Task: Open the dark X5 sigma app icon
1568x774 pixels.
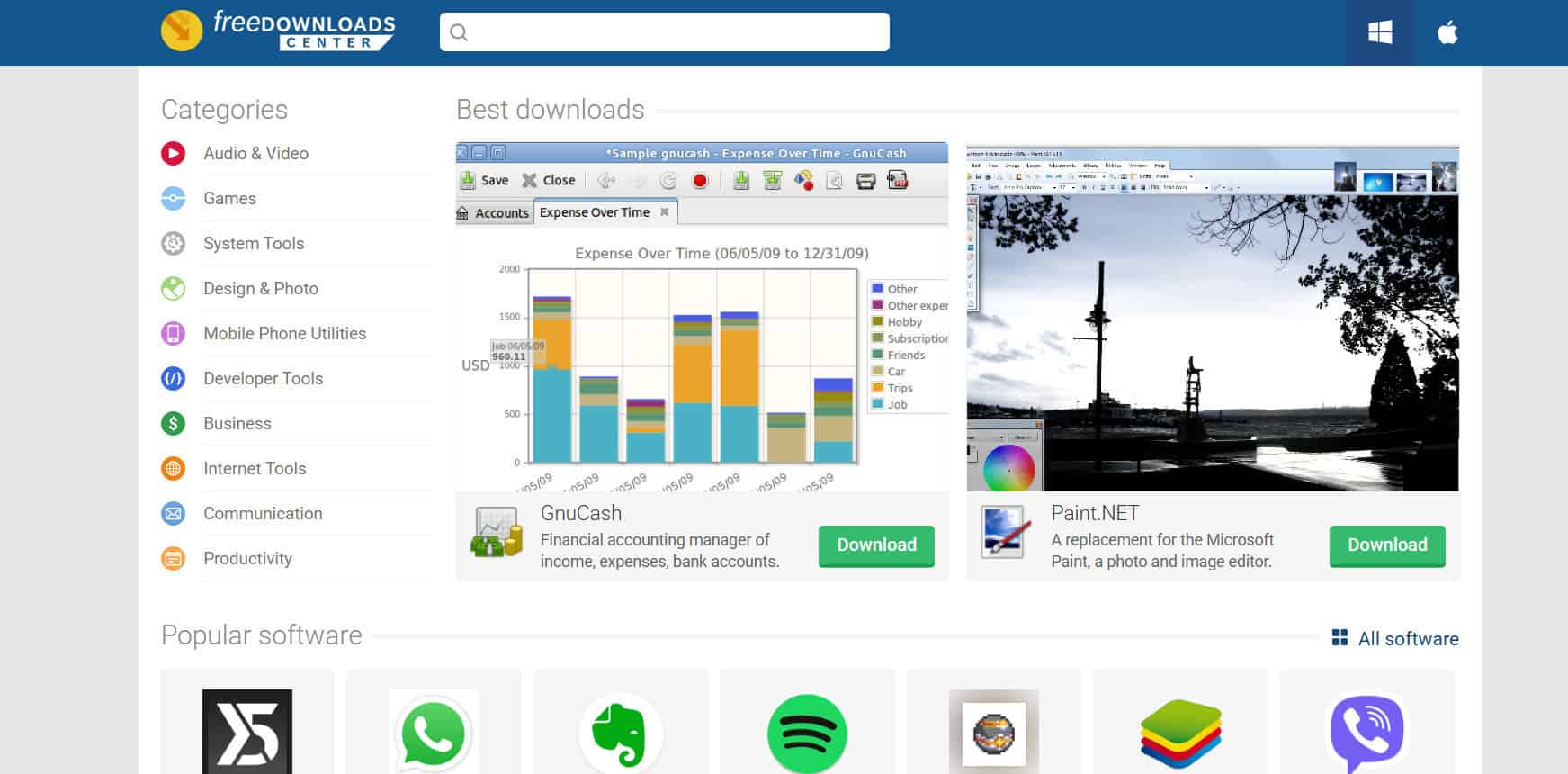Action: (x=247, y=732)
